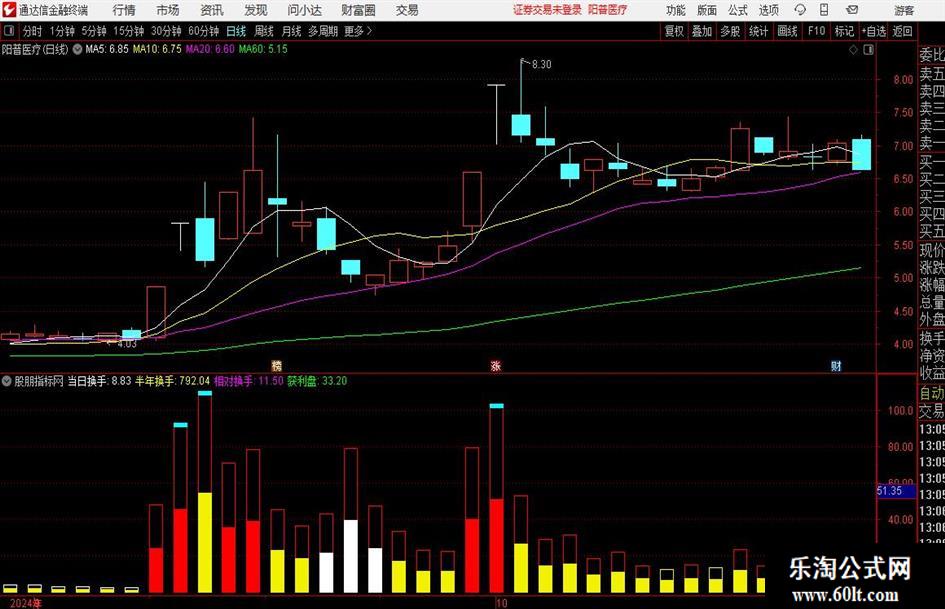Viewport: 945px width, 609px height.
Task: Click the 半年换手: 792.04 value
Action: (x=172, y=381)
